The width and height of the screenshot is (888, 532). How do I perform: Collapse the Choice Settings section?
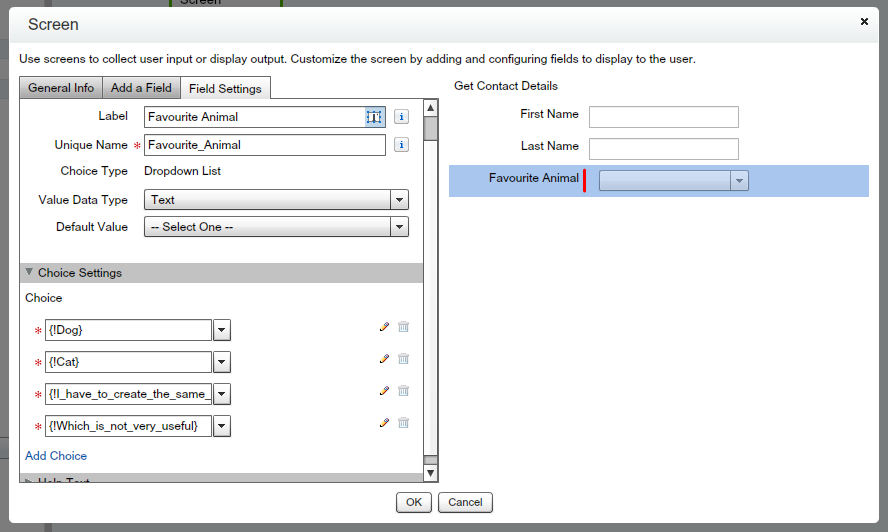tap(30, 273)
